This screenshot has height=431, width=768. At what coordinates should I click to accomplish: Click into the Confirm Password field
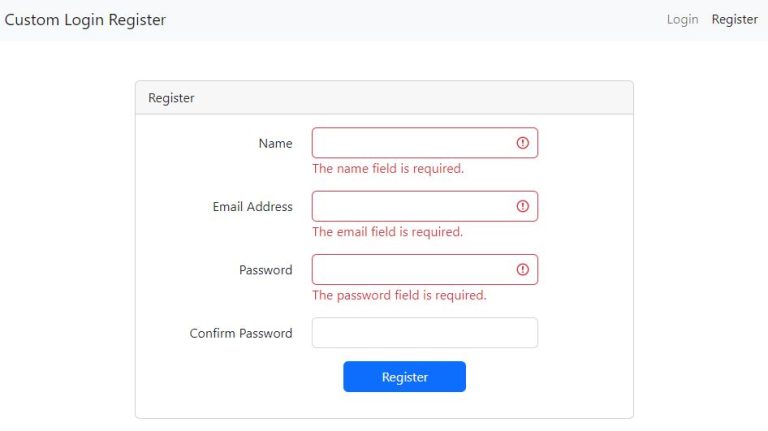[425, 333]
